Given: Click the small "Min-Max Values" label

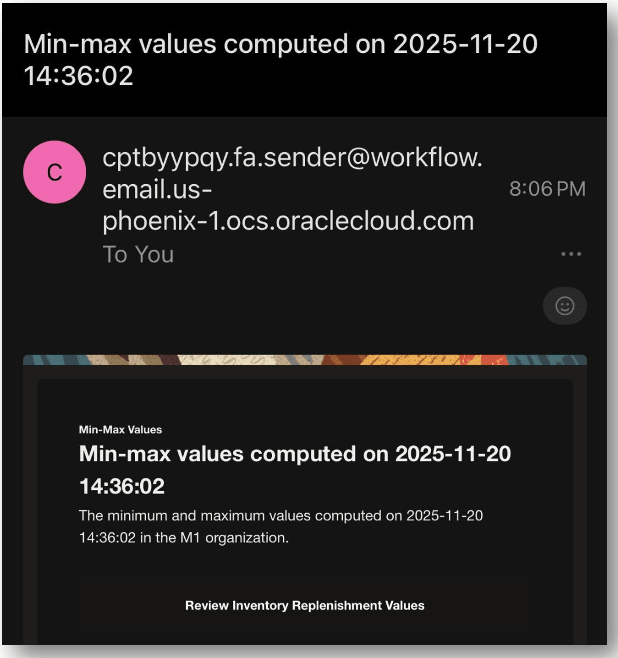Looking at the screenshot, I should click(120, 430).
